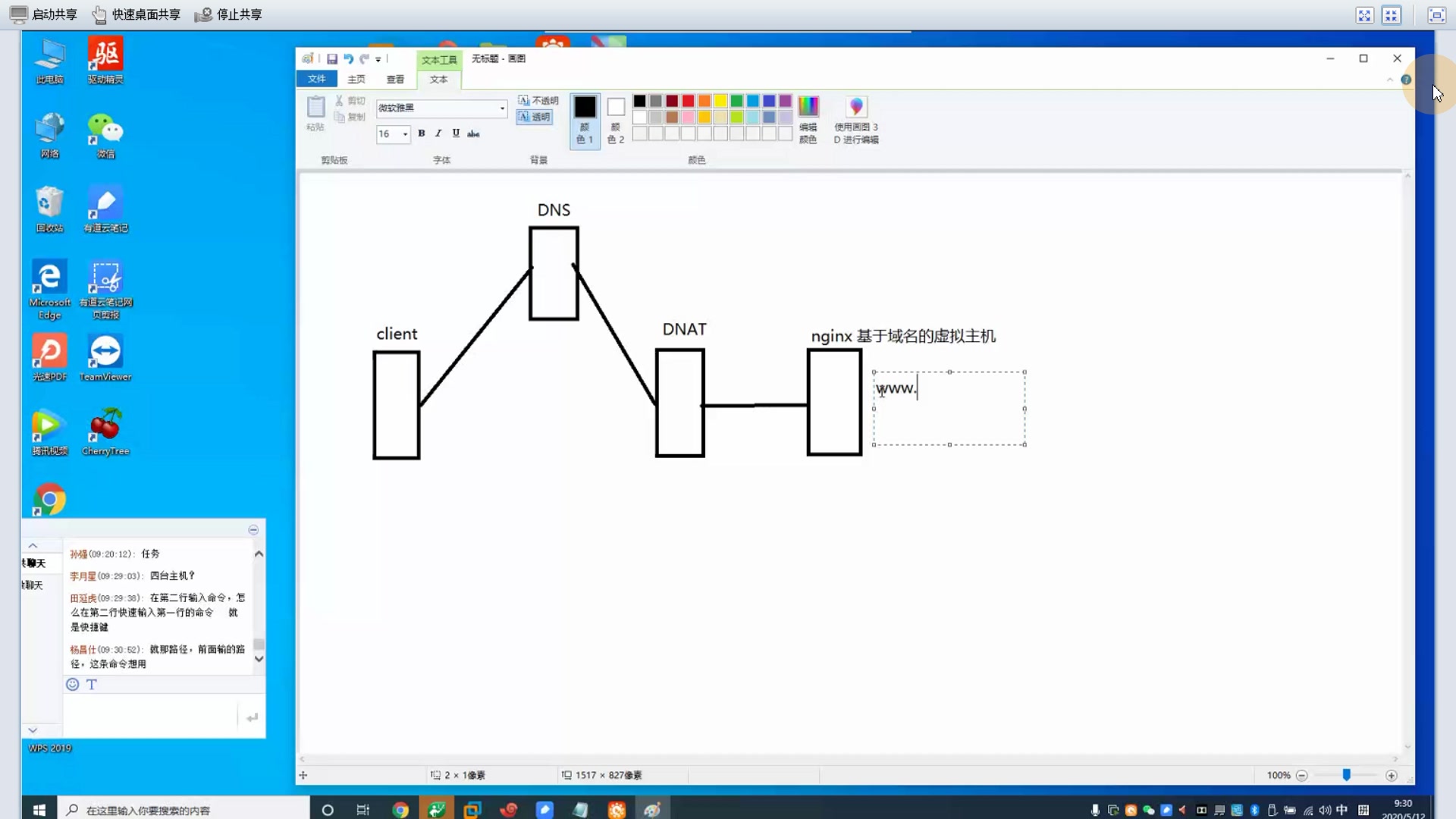Screen dimensions: 1456x819
Task: Open the 网络 (Network) desktop icon
Action: pyautogui.click(x=50, y=135)
